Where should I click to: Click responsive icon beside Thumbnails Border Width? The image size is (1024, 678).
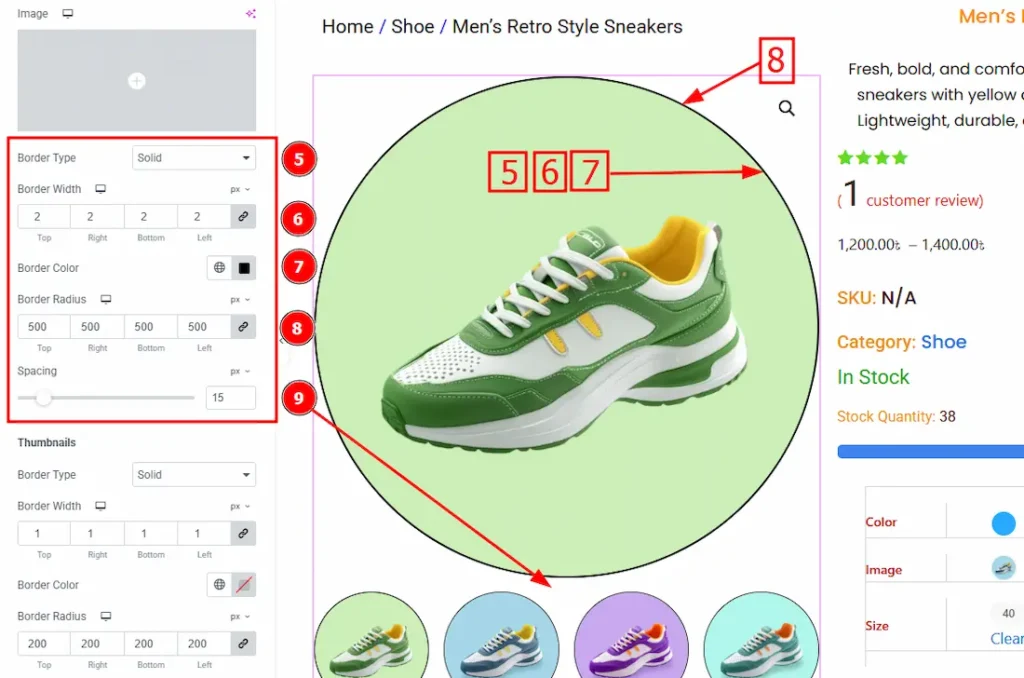101,506
